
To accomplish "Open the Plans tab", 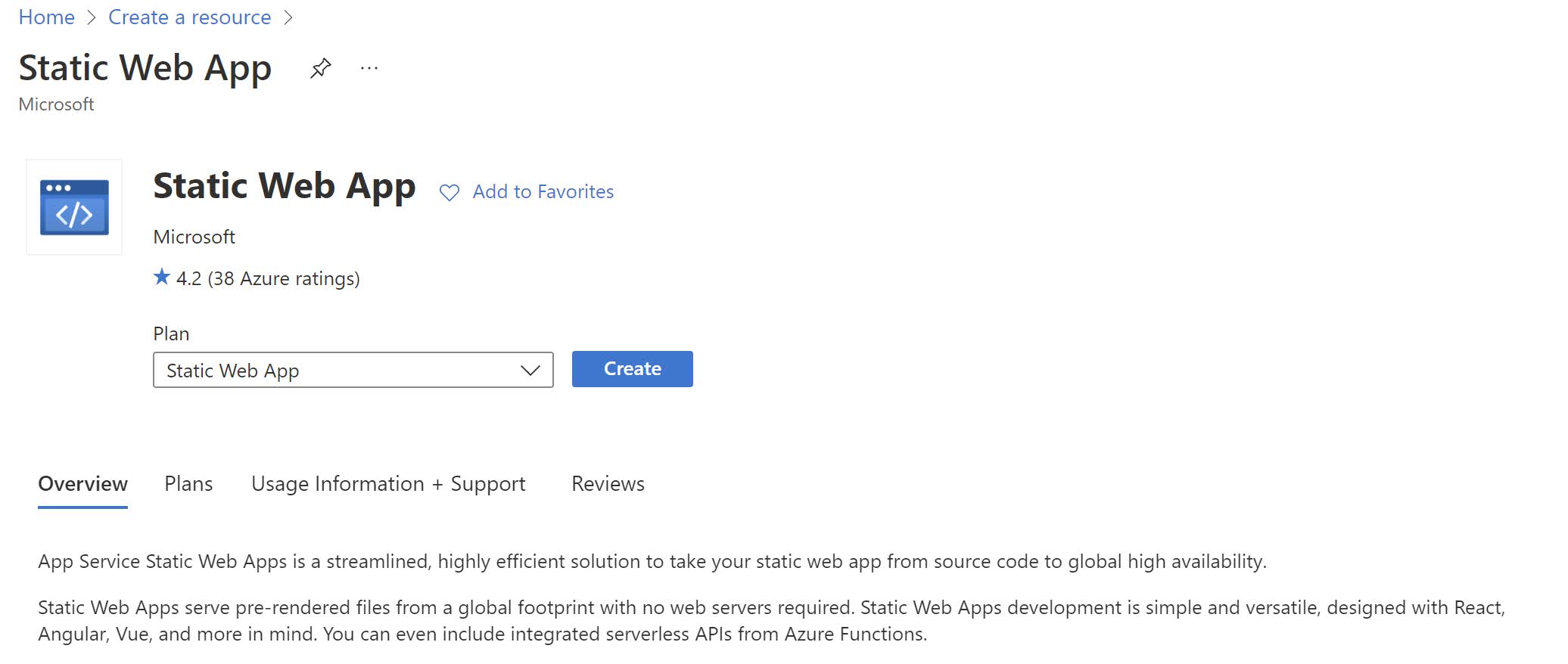I will 188,484.
